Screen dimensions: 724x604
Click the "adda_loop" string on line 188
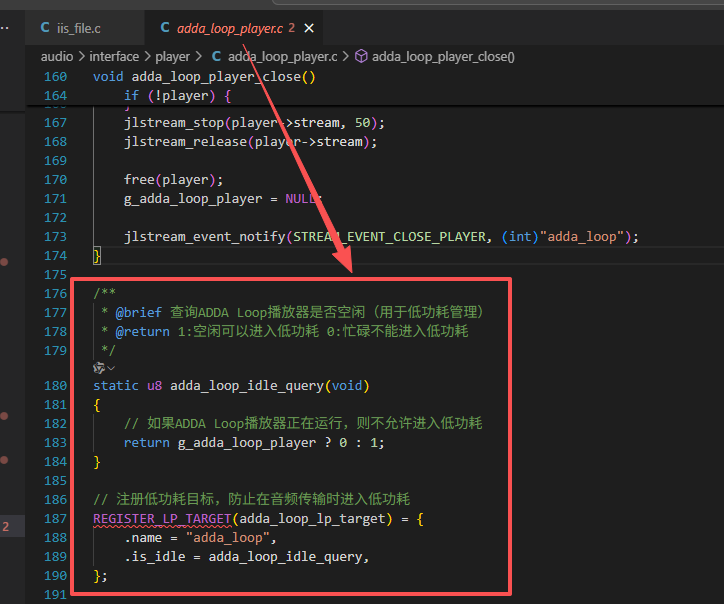(228, 538)
